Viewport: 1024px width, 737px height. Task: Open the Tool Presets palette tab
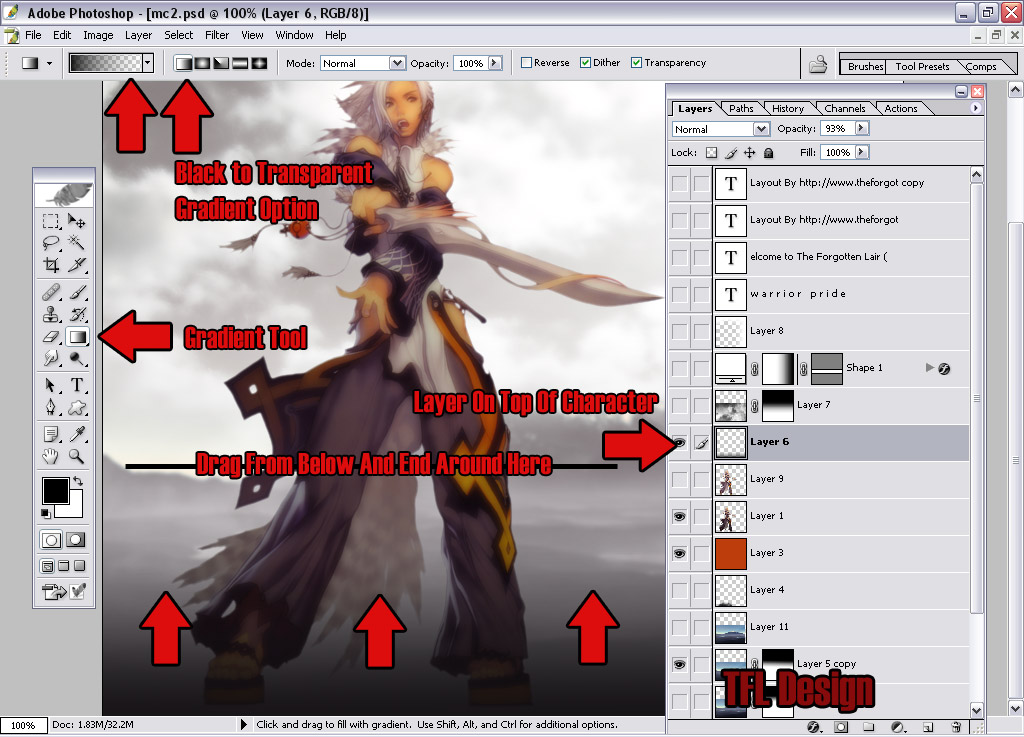[x=922, y=66]
